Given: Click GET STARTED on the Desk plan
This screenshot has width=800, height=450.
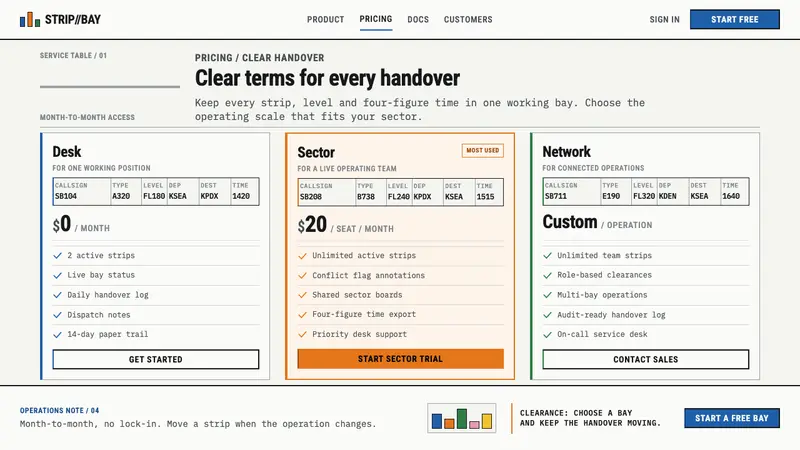Looking at the screenshot, I should click(156, 359).
